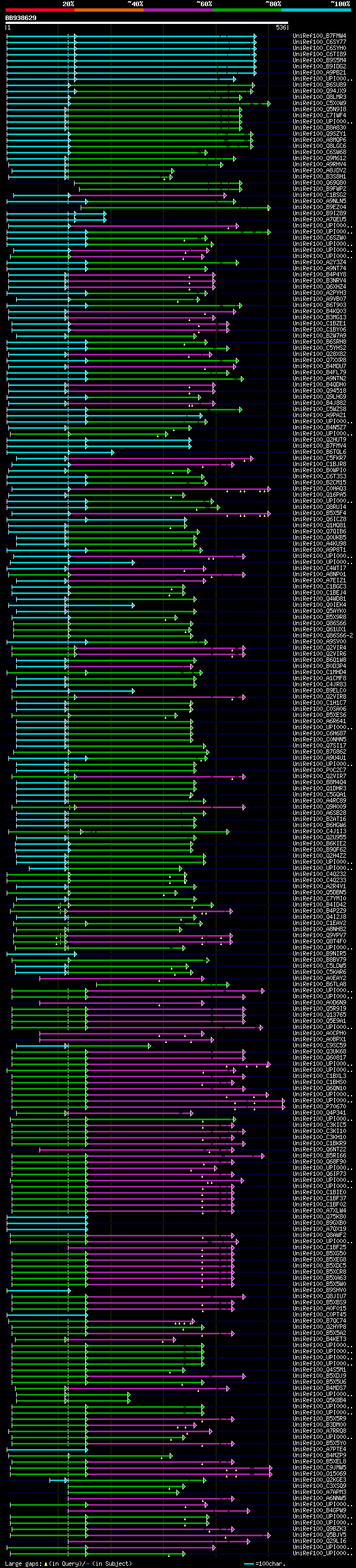Select hit UniRef100_B7FMW4
The width and height of the screenshot is (356, 1568).
[x=319, y=36]
